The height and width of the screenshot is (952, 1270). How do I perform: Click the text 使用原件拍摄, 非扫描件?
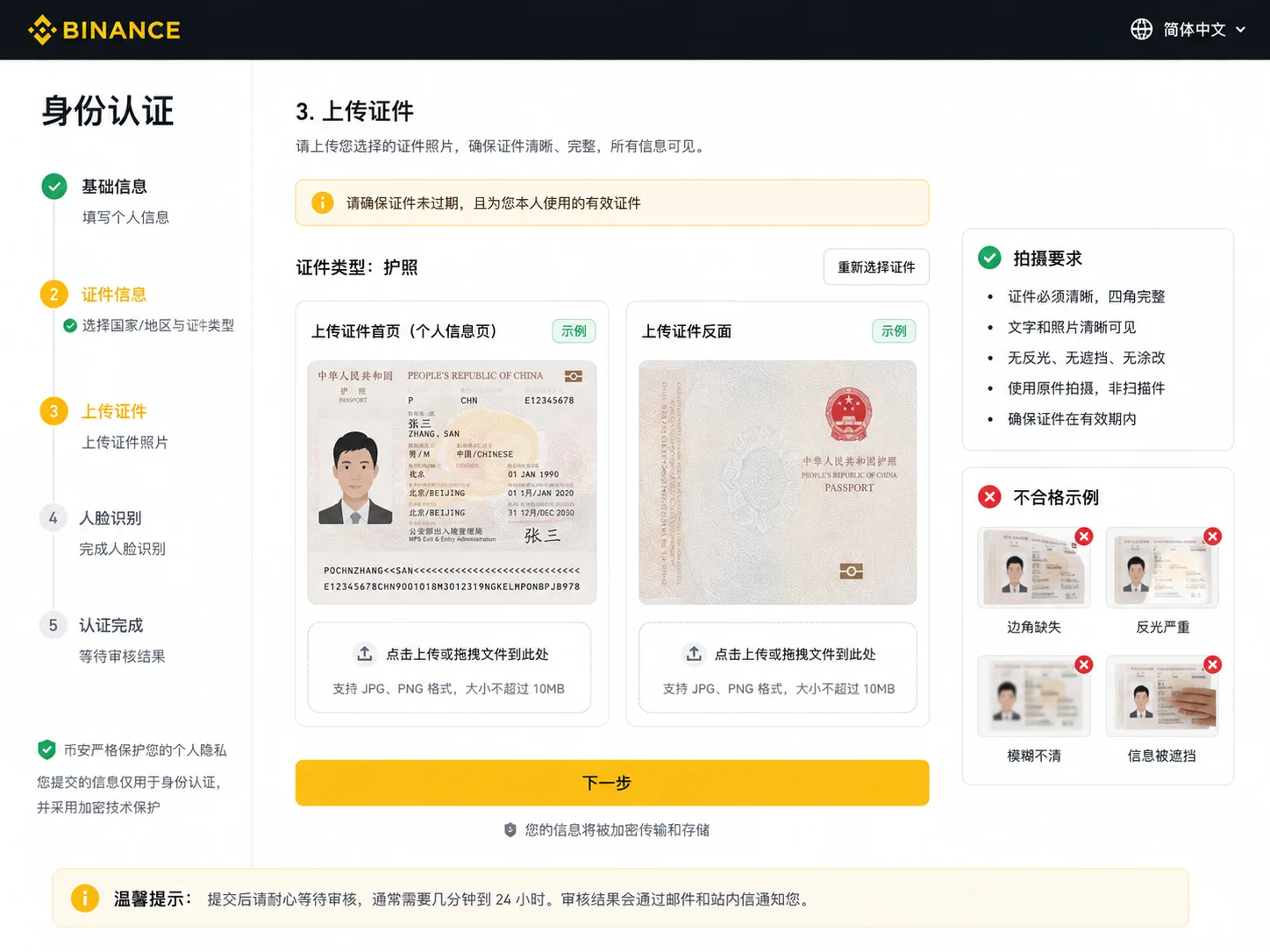point(1086,388)
